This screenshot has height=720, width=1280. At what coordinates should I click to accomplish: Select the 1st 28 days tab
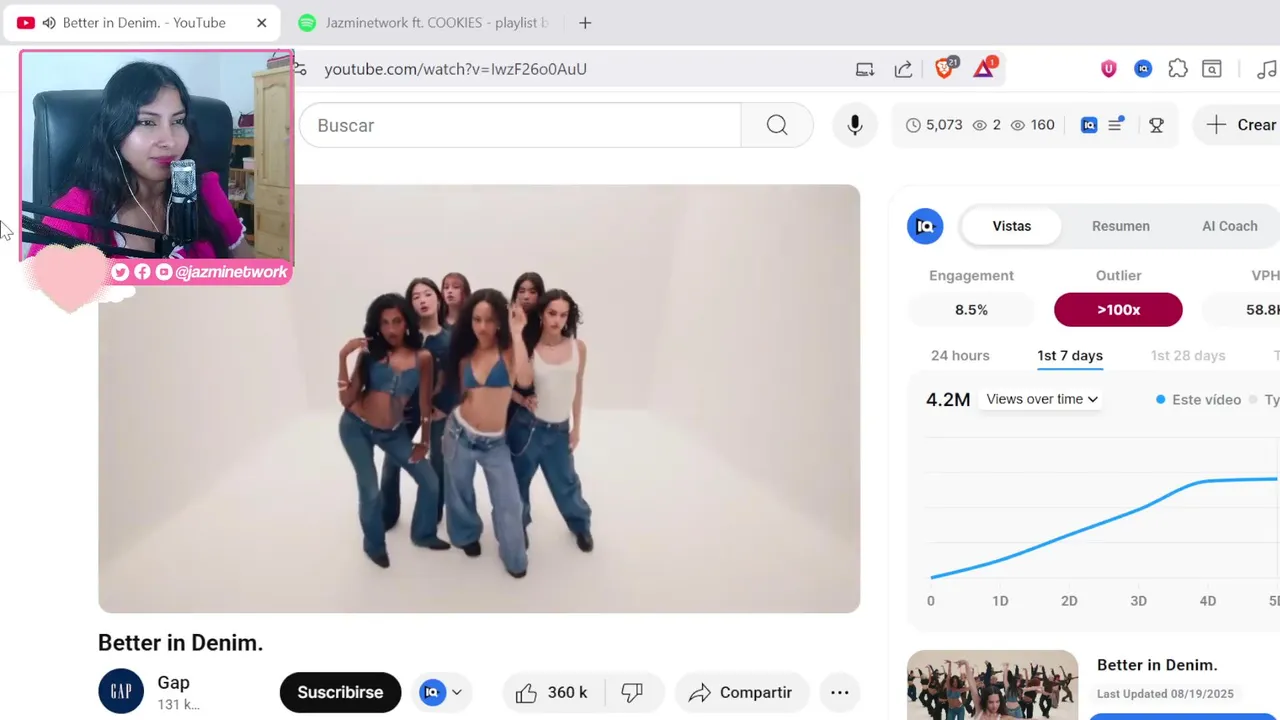[1188, 356]
